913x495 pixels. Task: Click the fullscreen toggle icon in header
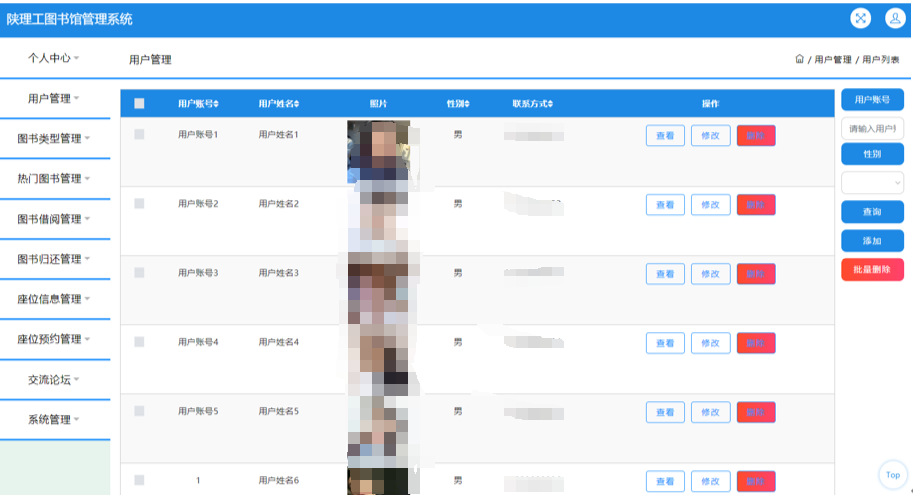[860, 19]
